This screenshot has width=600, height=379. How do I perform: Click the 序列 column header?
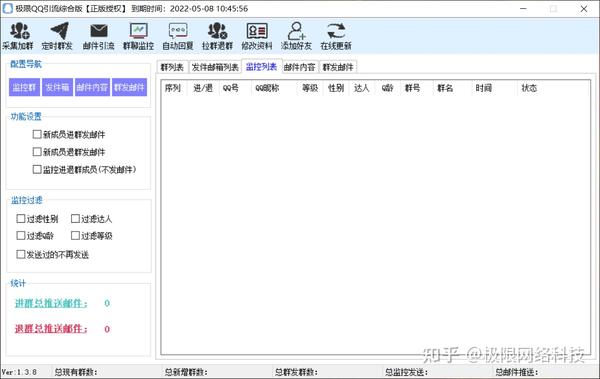tap(173, 88)
